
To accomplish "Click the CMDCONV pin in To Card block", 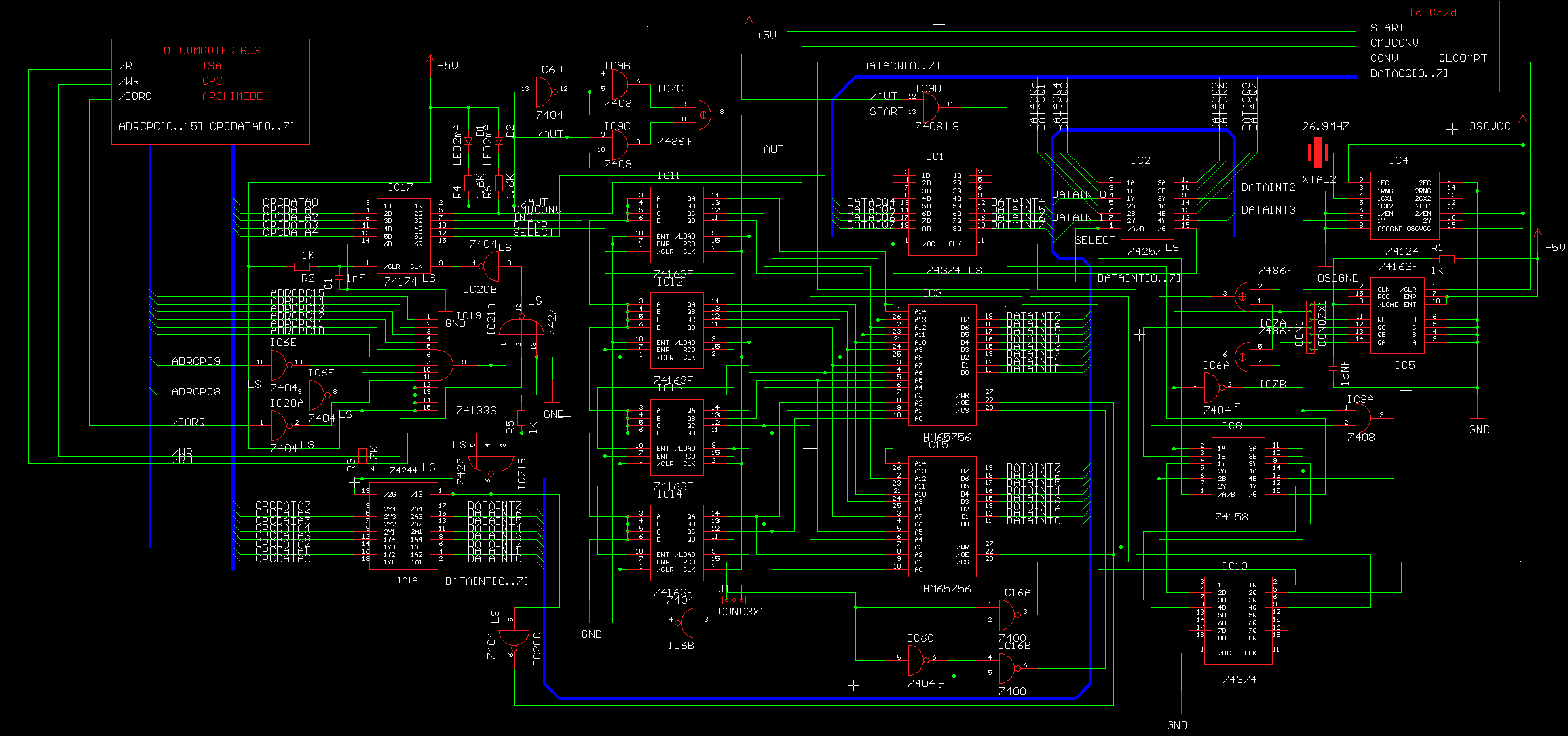I will click(1394, 43).
